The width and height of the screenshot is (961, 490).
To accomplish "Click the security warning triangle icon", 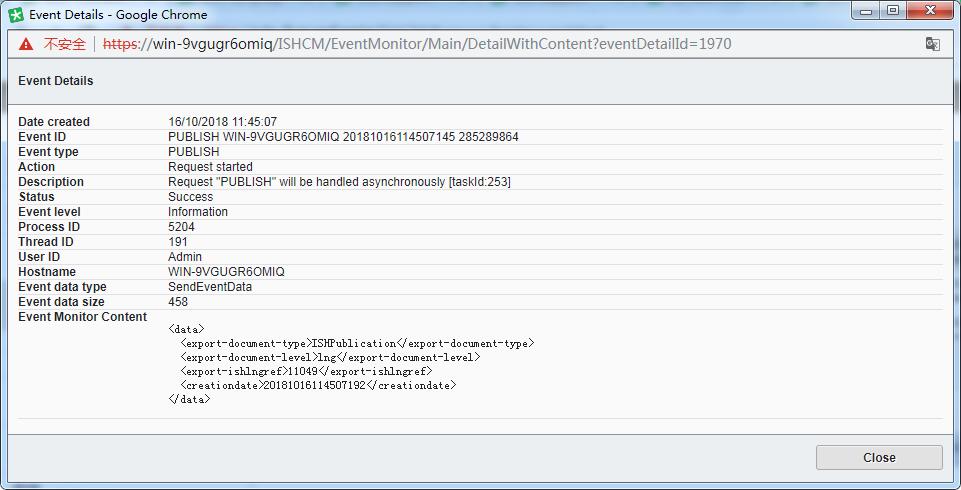I will tap(25, 44).
